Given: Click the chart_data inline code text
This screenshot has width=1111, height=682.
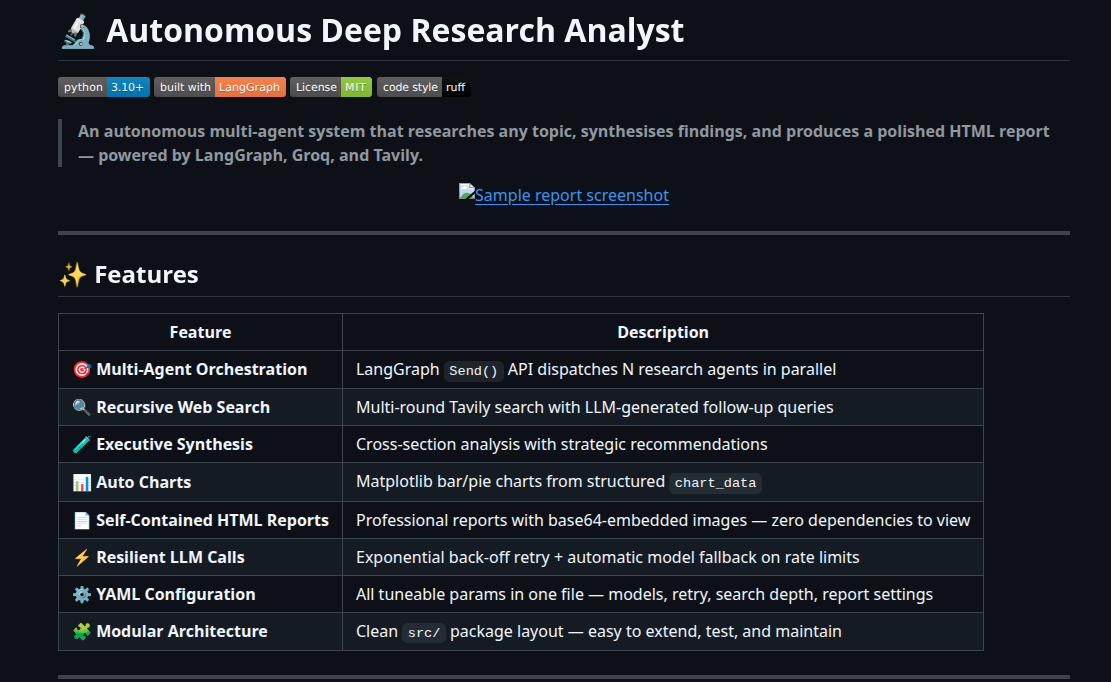Looking at the screenshot, I should pyautogui.click(x=715, y=483).
